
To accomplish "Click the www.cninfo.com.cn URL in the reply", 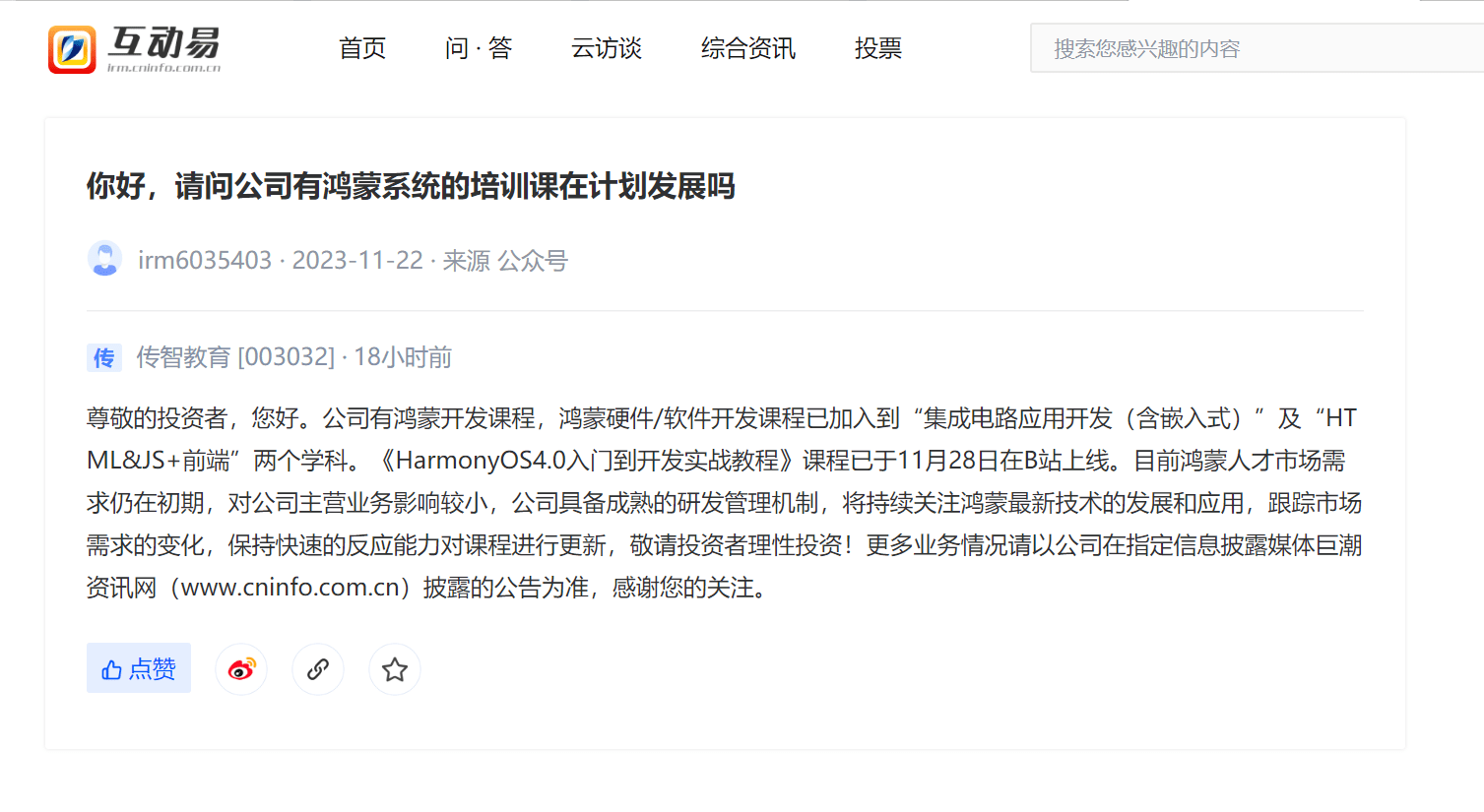I will click(x=290, y=588).
